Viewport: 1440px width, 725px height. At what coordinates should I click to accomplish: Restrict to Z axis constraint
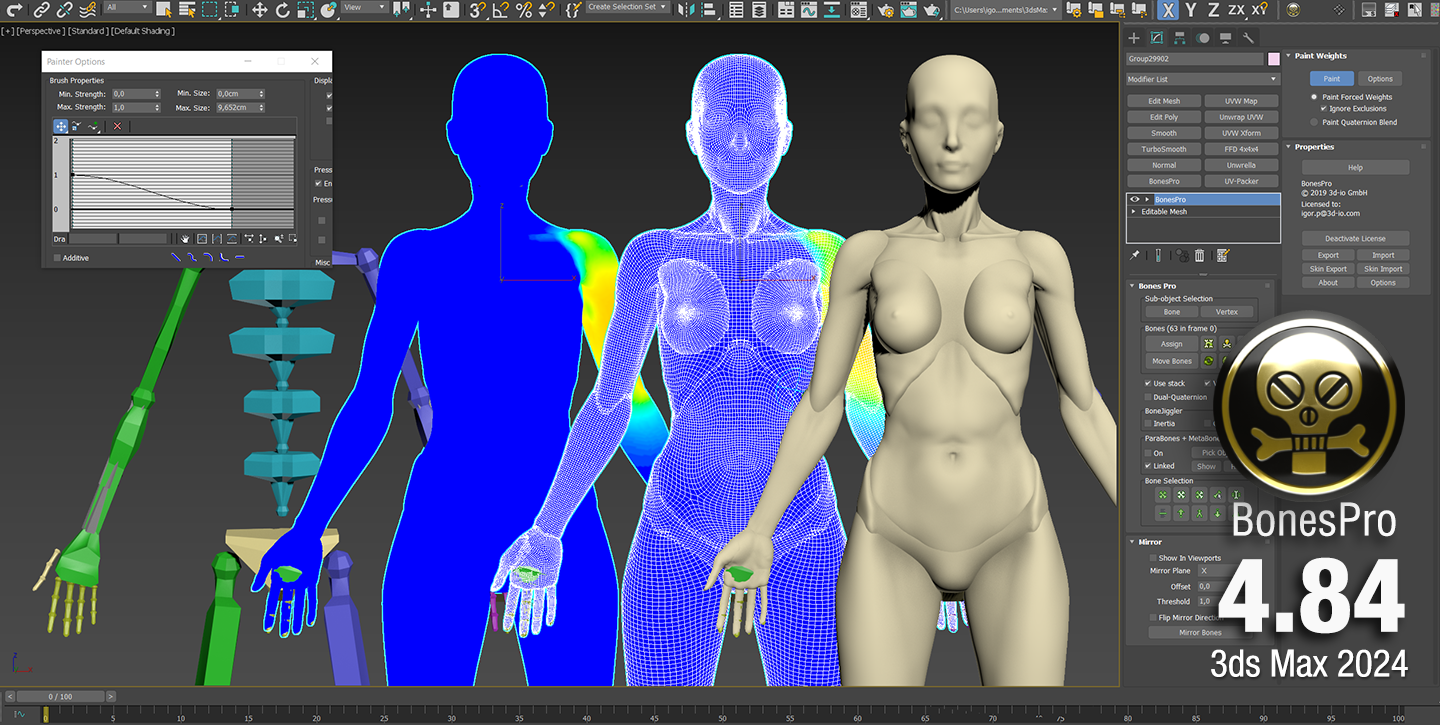point(1213,9)
